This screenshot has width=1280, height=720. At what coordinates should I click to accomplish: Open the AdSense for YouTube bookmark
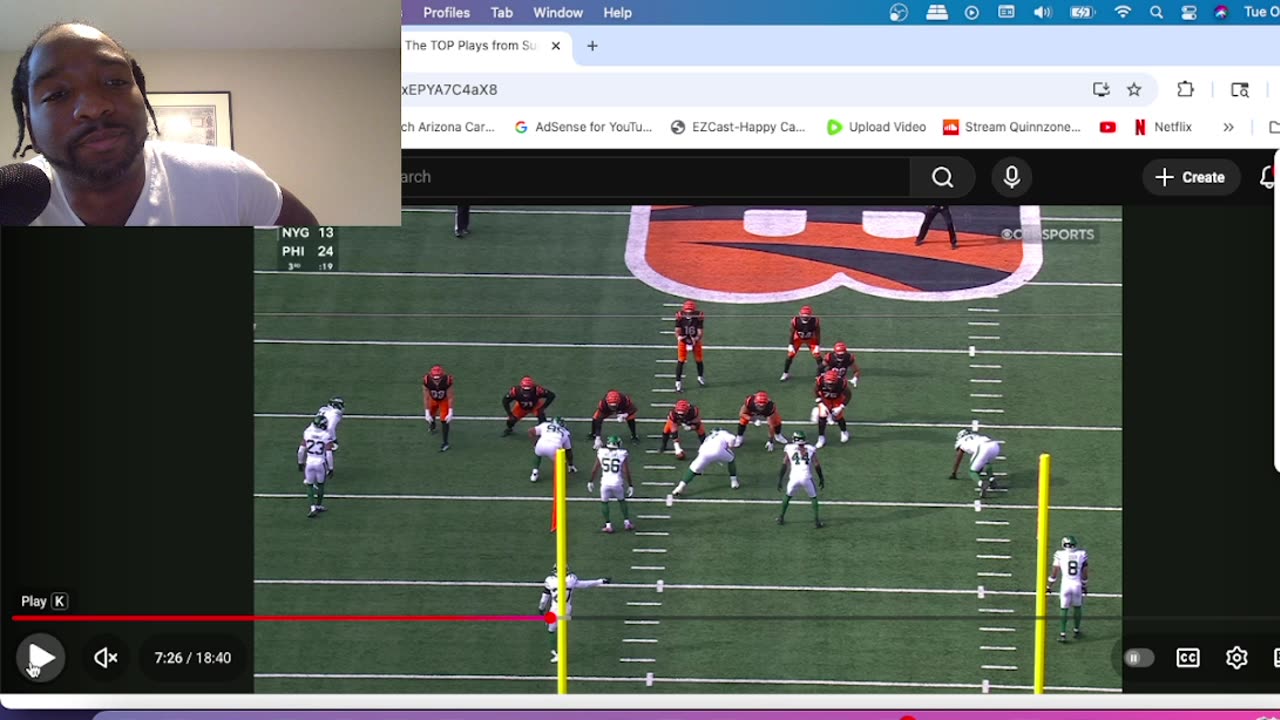click(x=582, y=127)
